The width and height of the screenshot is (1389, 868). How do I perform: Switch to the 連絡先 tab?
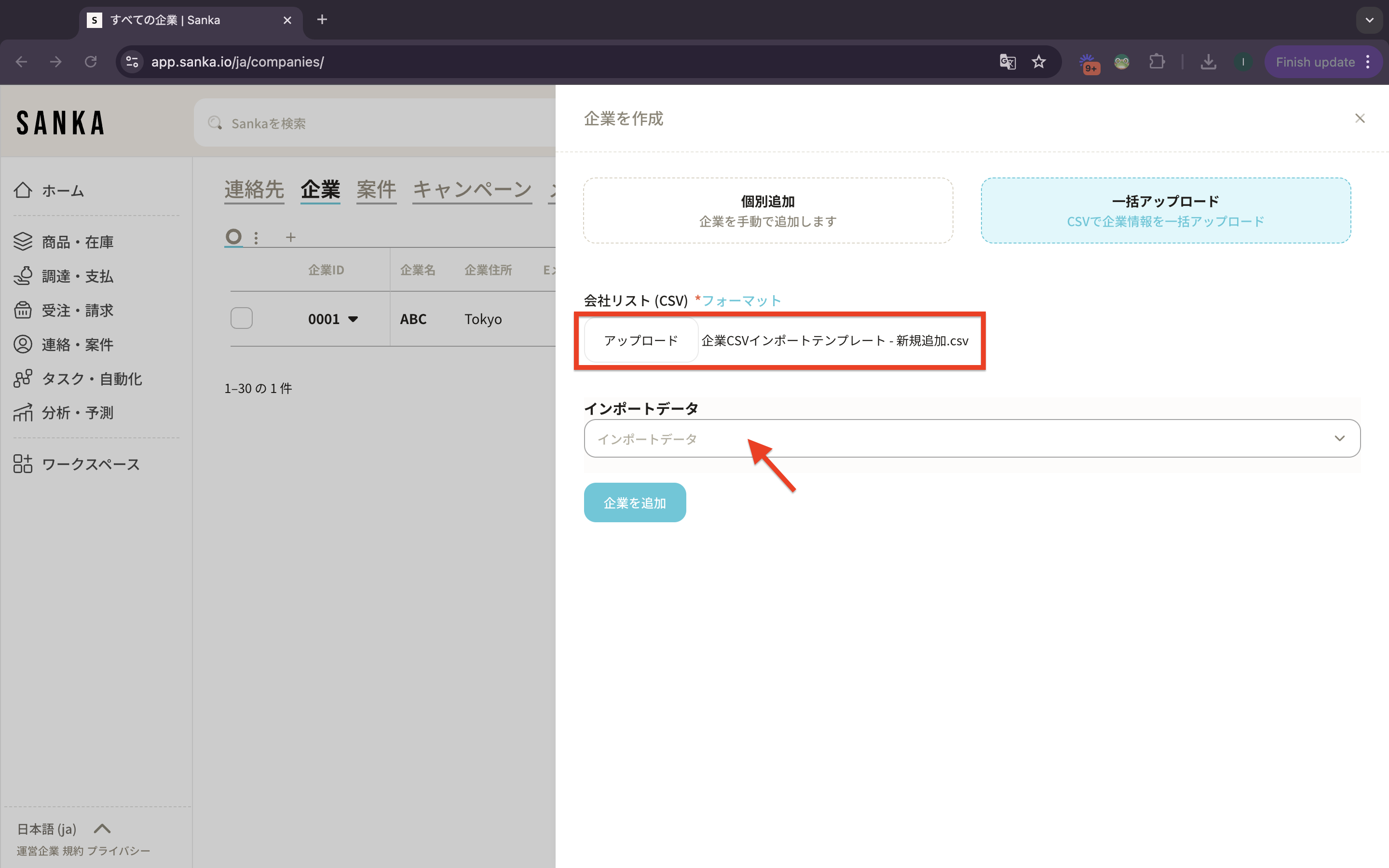[x=254, y=189]
